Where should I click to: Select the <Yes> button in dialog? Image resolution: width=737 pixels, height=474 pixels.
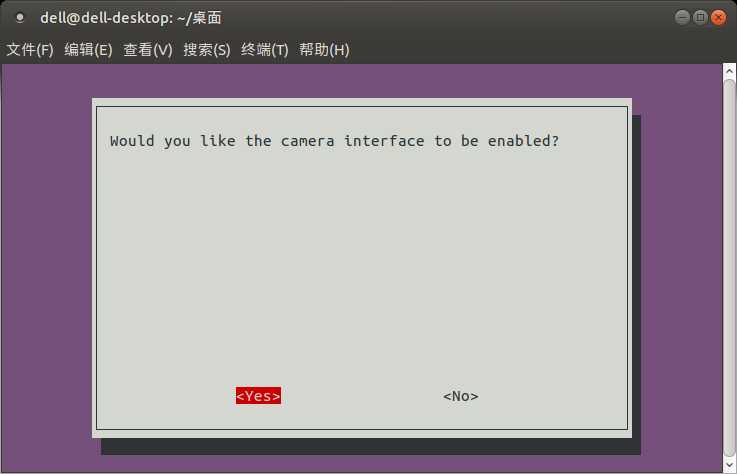pyautogui.click(x=258, y=396)
